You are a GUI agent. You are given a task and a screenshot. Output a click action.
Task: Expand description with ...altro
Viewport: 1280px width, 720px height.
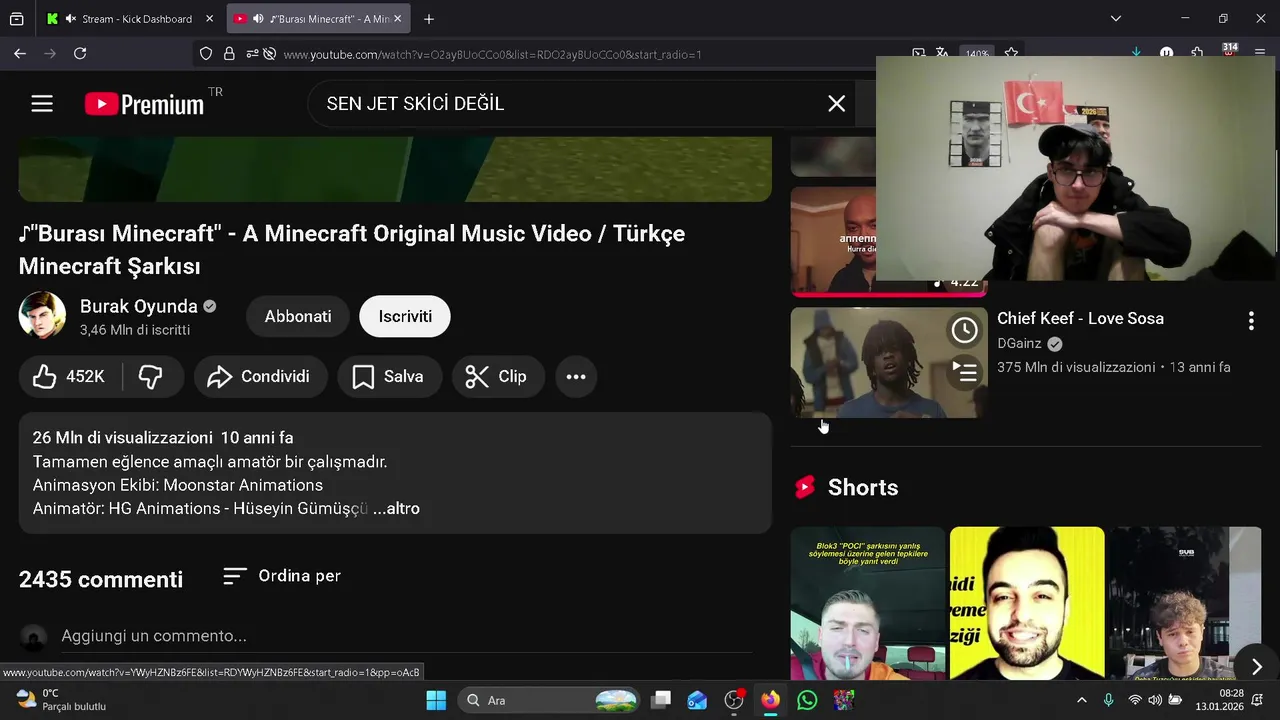396,509
